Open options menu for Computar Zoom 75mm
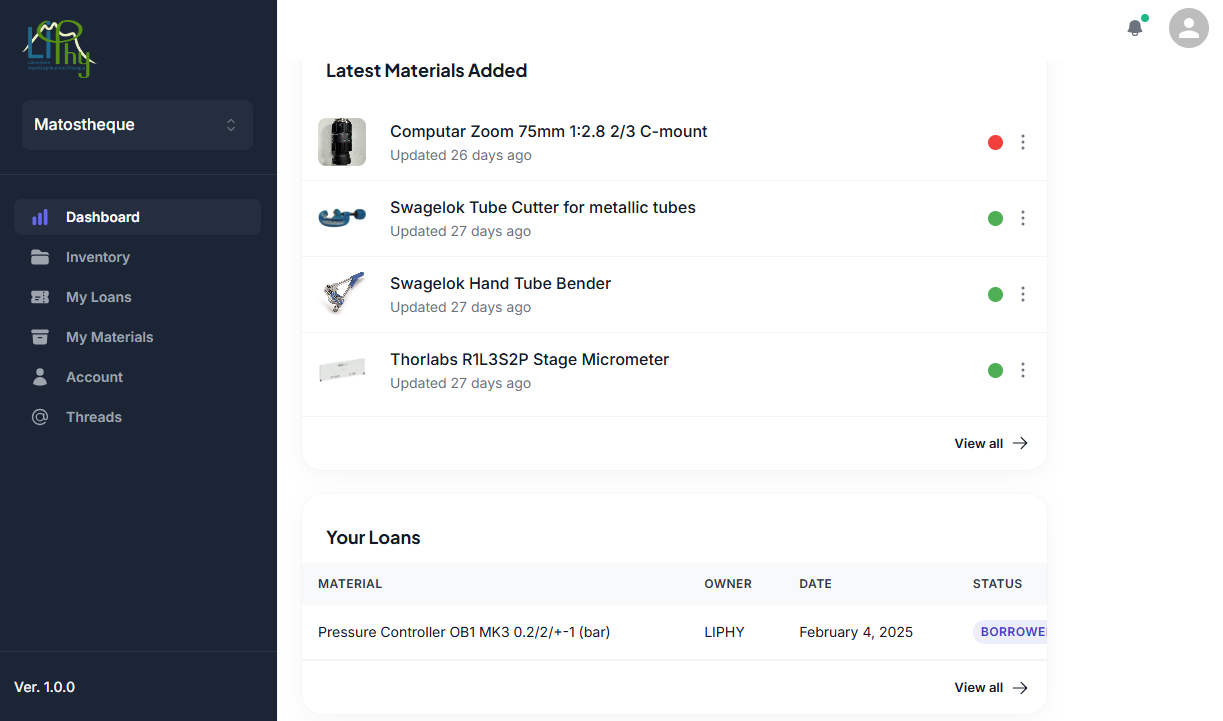The image size is (1223, 721). (1022, 142)
